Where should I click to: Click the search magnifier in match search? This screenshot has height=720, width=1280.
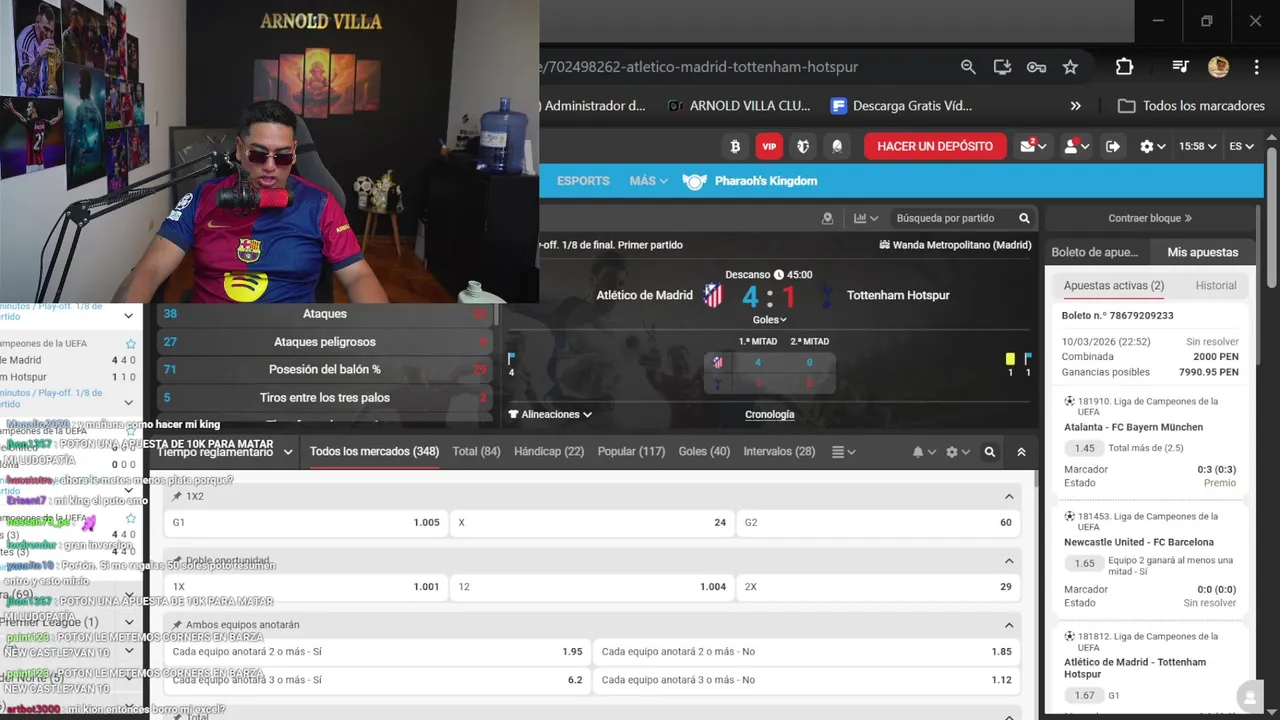(x=1024, y=218)
